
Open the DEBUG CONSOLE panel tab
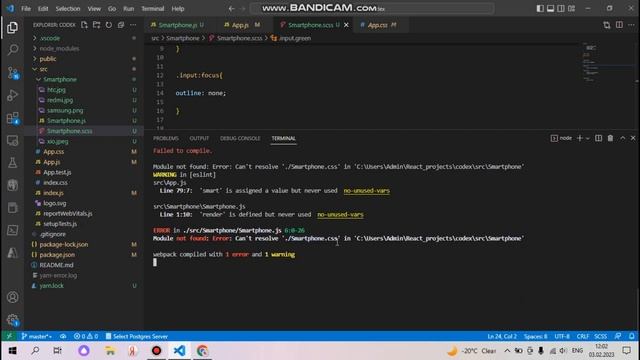click(240, 138)
